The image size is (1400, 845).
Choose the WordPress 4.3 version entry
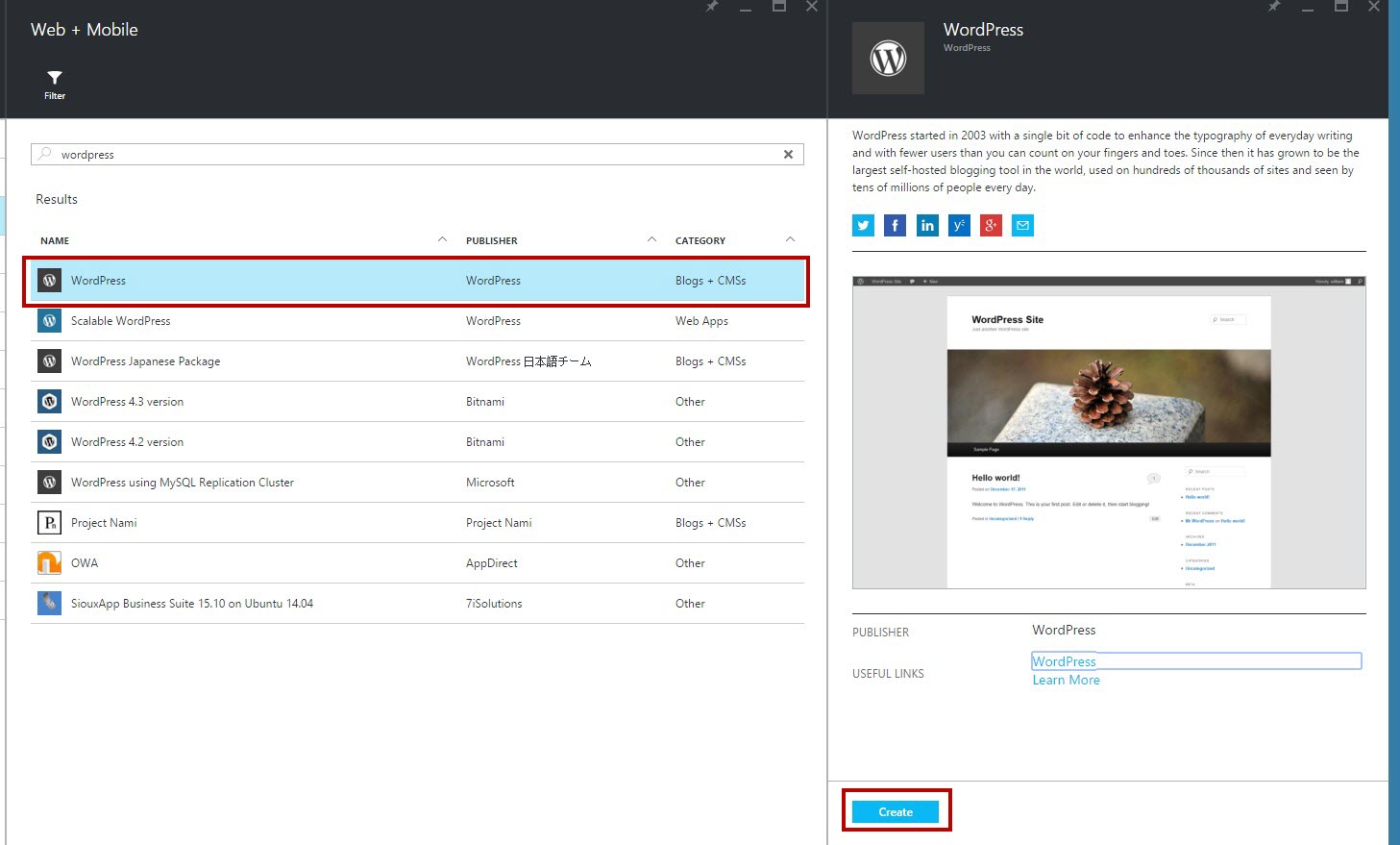coord(127,402)
